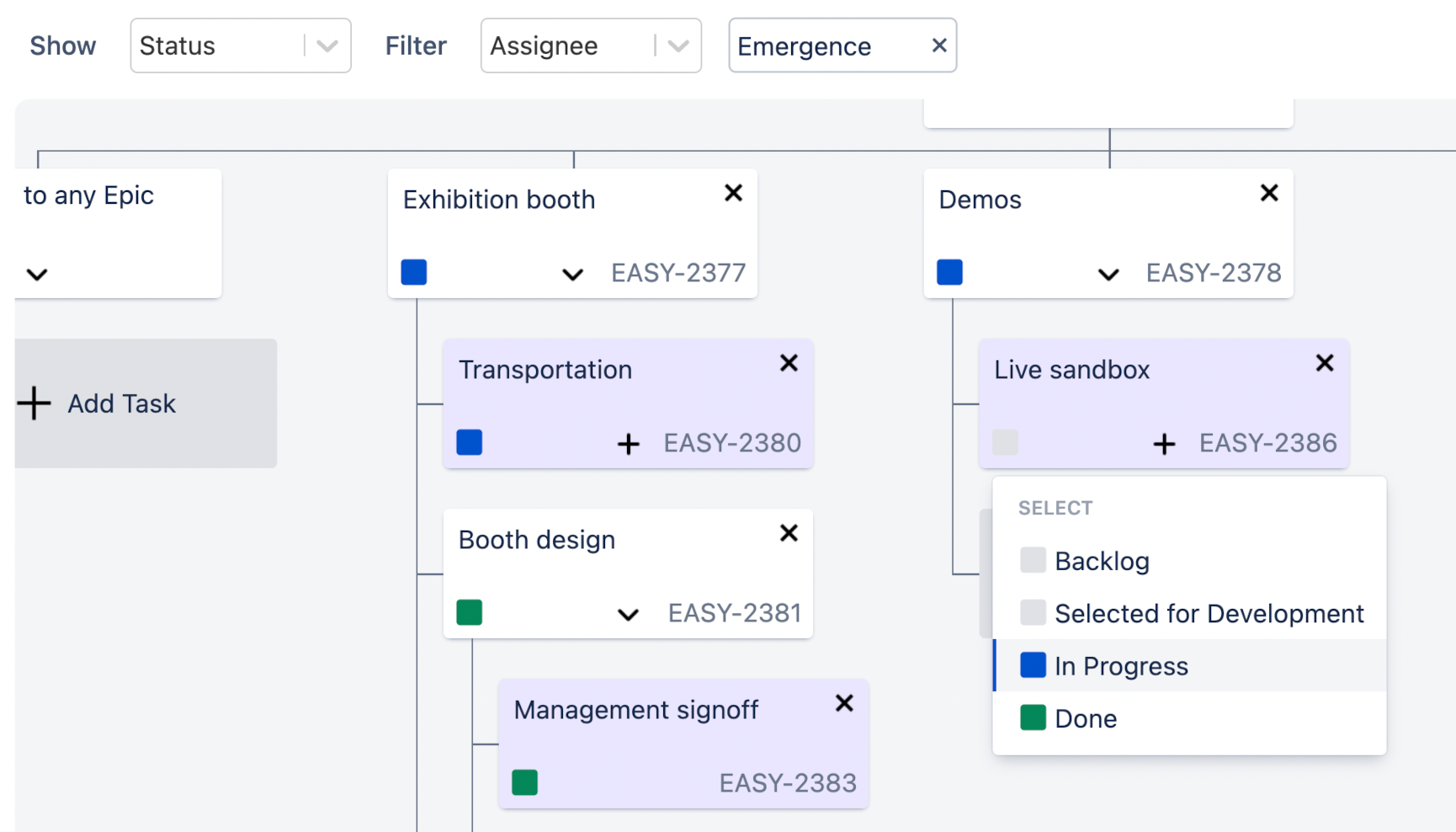Open issue EASY-2380
The height and width of the screenshot is (832, 1456).
(732, 443)
